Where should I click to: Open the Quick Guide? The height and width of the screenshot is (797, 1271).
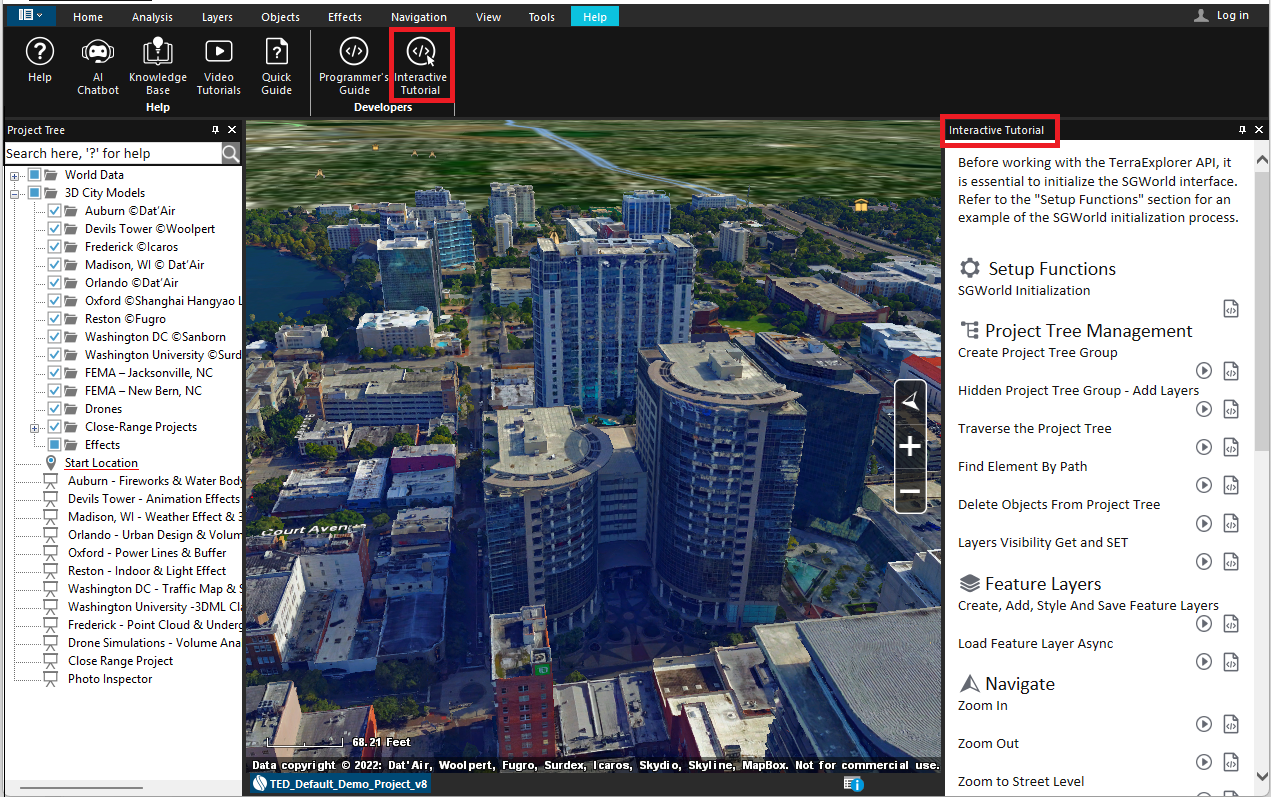[277, 66]
